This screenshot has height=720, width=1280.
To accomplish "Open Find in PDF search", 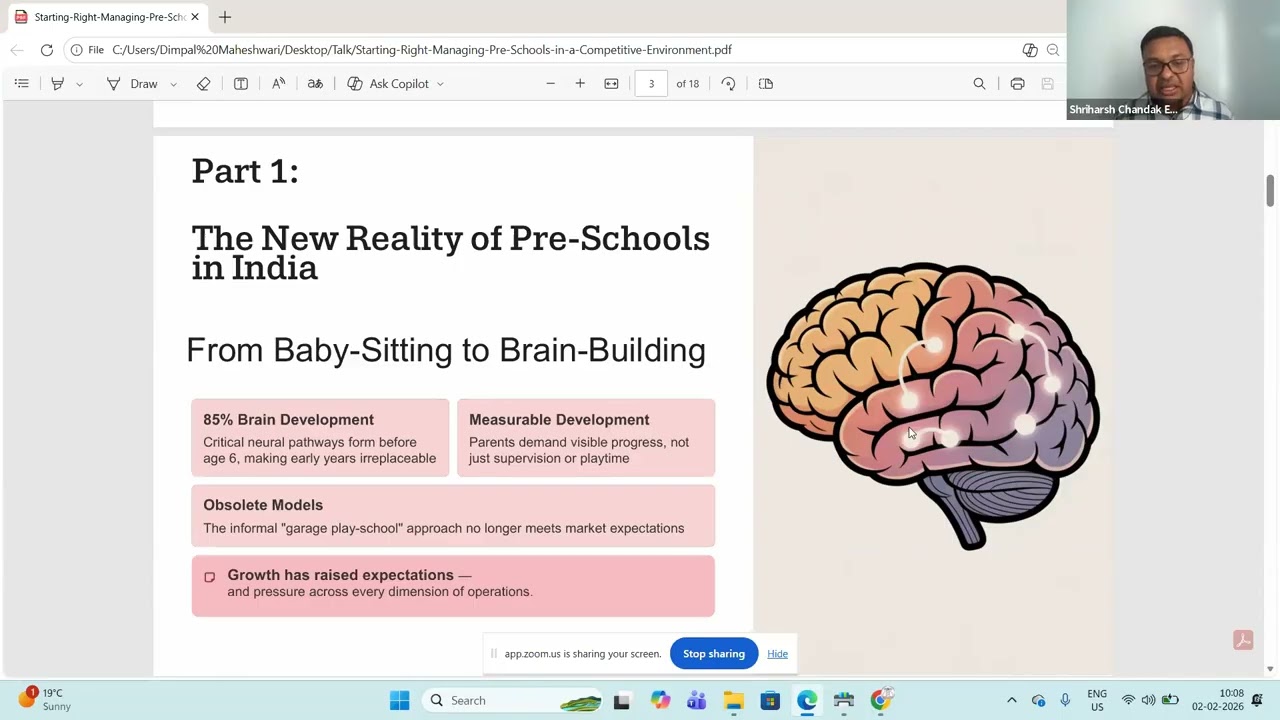I will point(979,84).
